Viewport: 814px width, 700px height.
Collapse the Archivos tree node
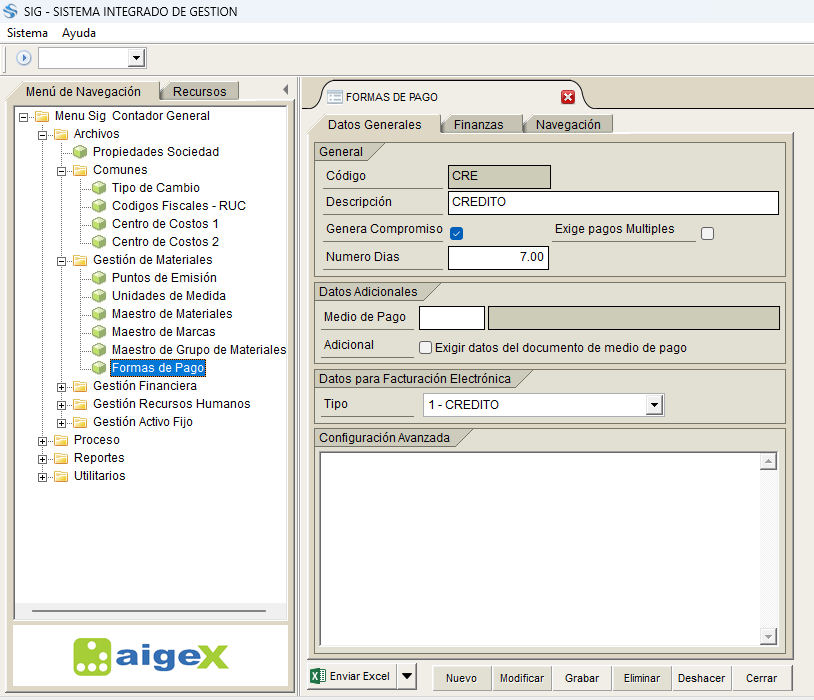click(x=43, y=136)
